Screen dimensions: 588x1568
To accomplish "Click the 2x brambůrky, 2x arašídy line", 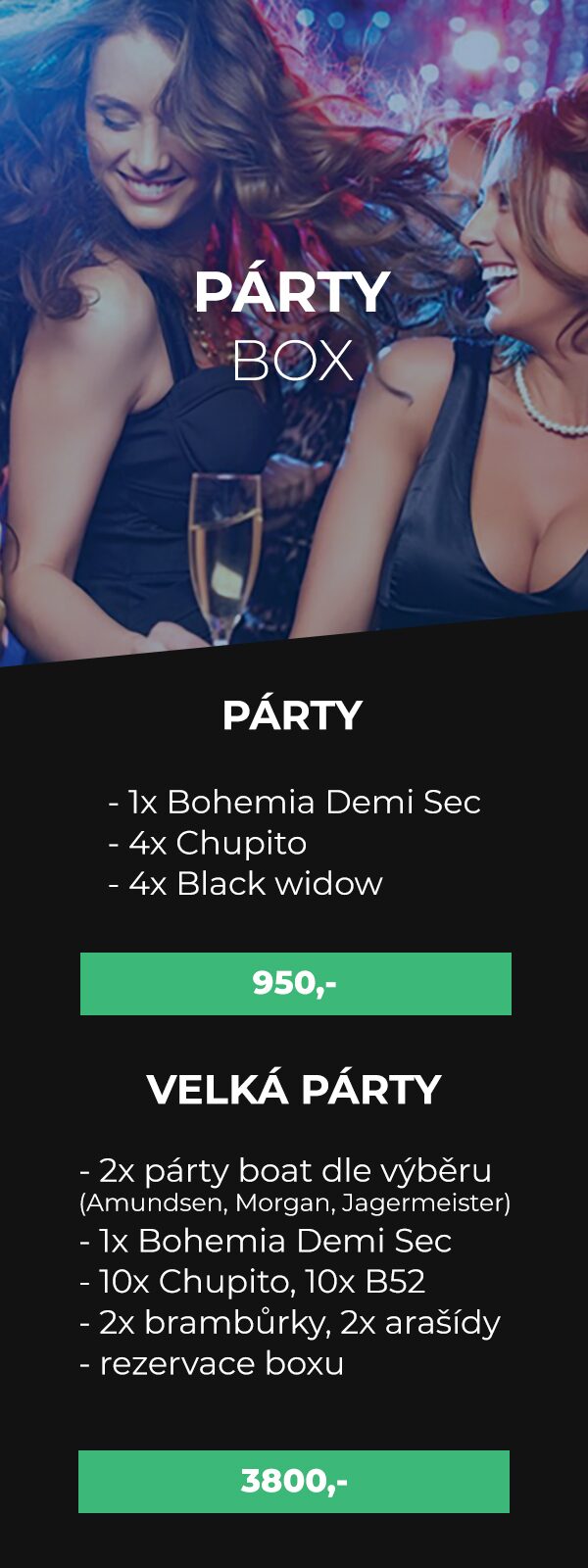I will click(290, 1322).
